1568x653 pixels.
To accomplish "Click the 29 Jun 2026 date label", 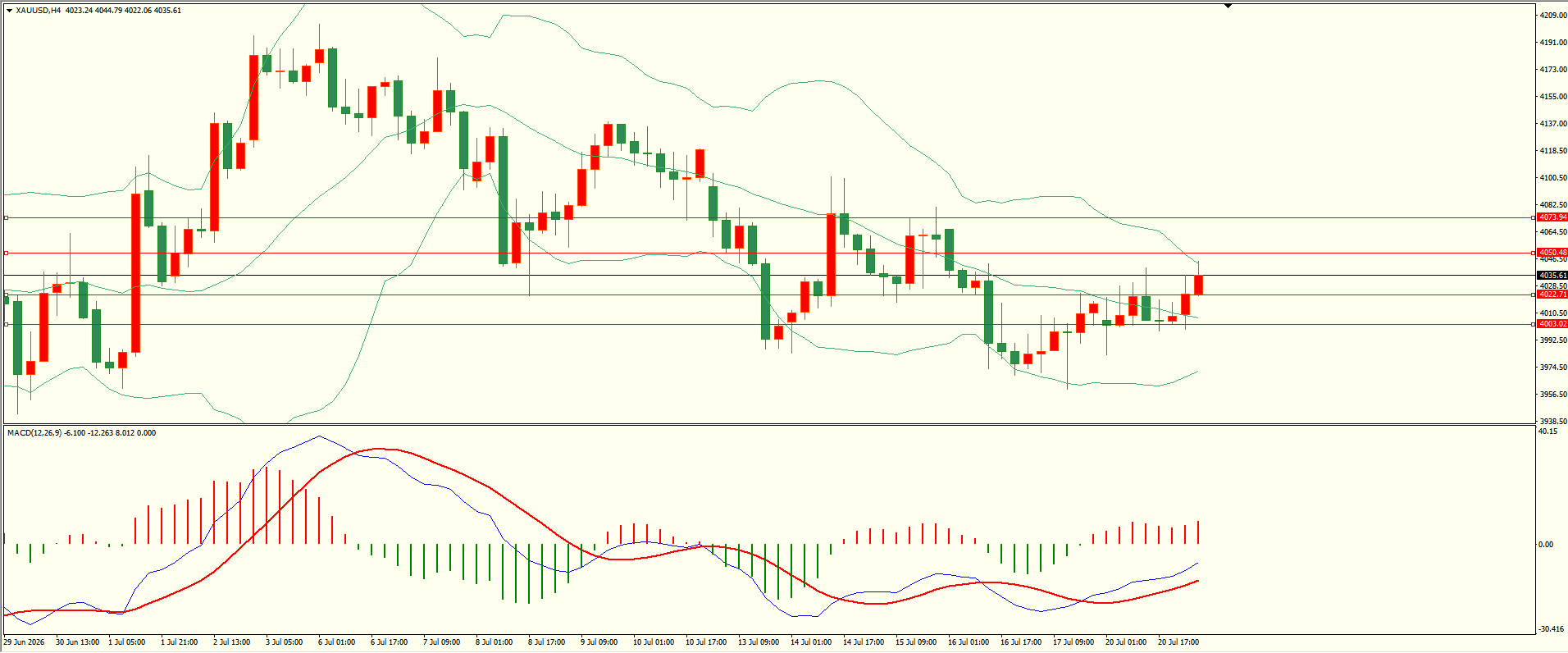I will 24,642.
